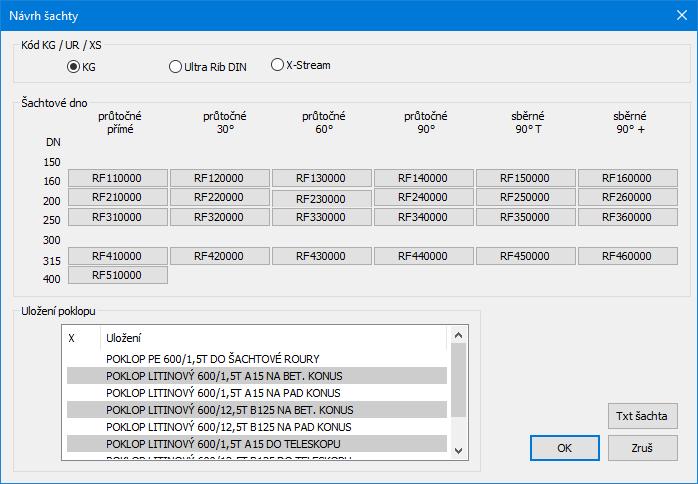Click the RF410000 button
This screenshot has width=698, height=484.
click(x=118, y=256)
